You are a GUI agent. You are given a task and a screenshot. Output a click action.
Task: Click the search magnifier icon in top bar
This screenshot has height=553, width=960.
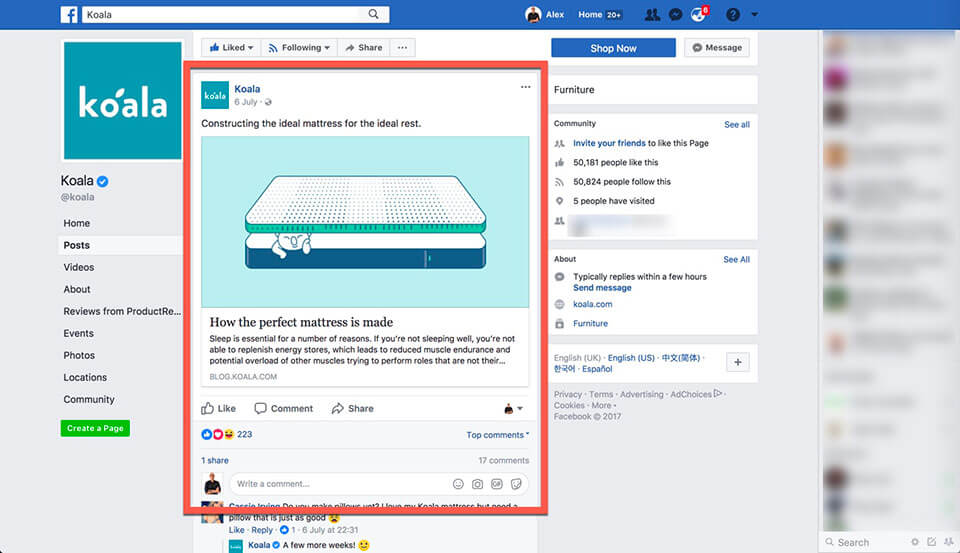pos(373,14)
